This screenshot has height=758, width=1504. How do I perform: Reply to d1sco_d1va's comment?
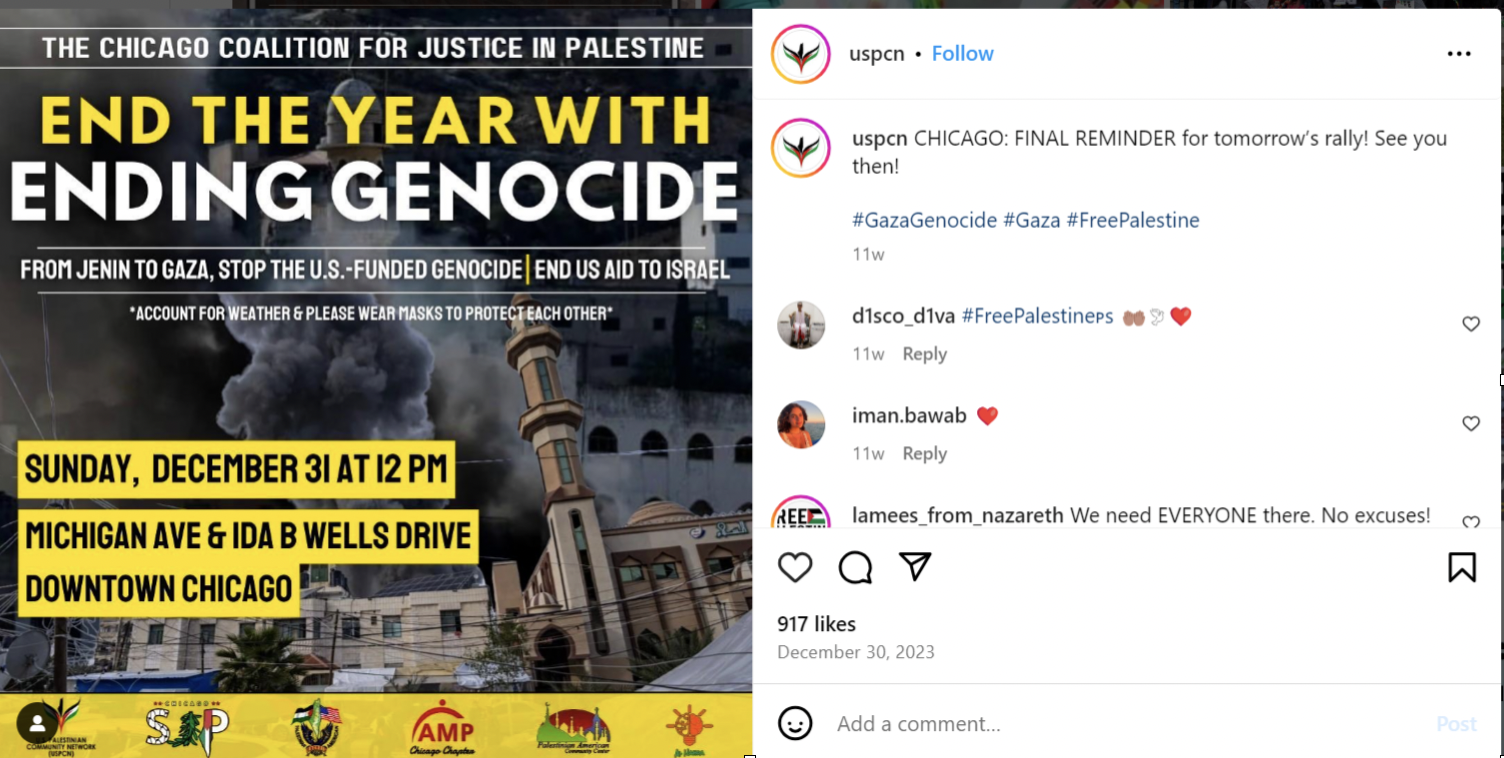(924, 354)
